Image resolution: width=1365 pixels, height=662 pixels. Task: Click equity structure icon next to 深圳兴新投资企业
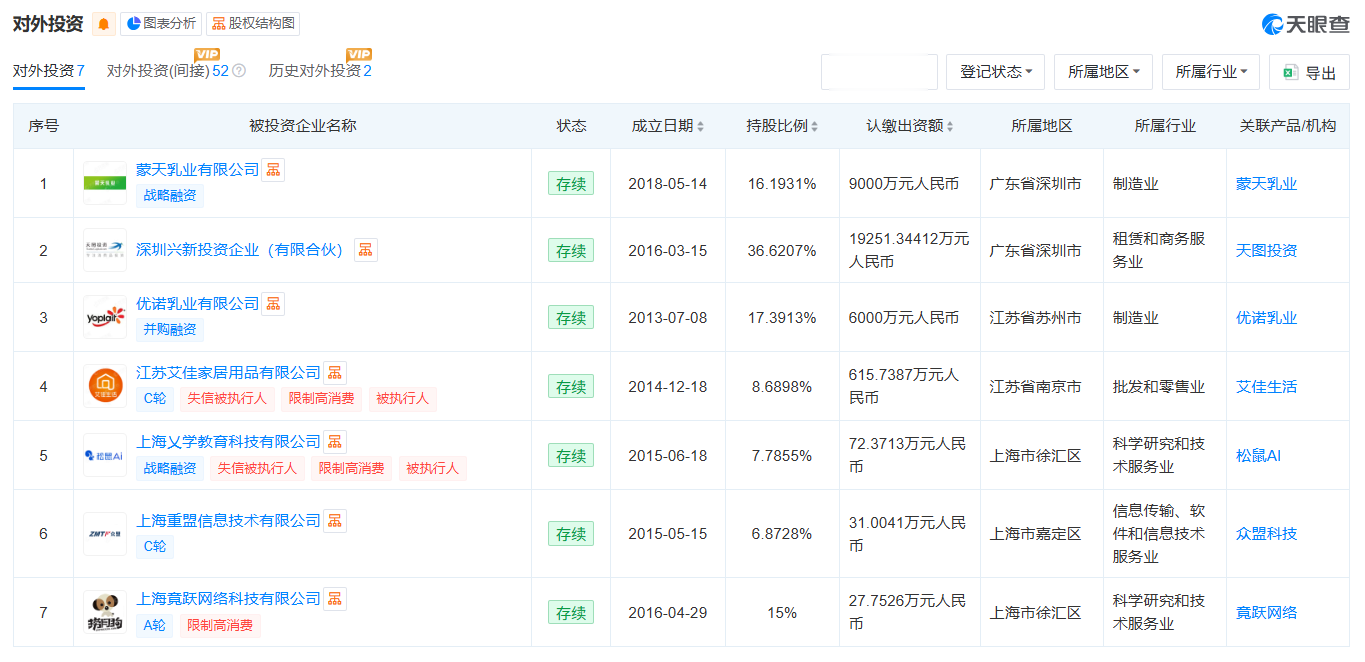pyautogui.click(x=366, y=250)
